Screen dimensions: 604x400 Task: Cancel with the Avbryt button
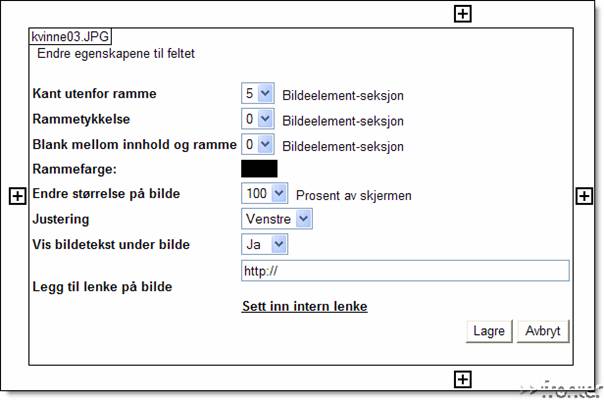543,331
